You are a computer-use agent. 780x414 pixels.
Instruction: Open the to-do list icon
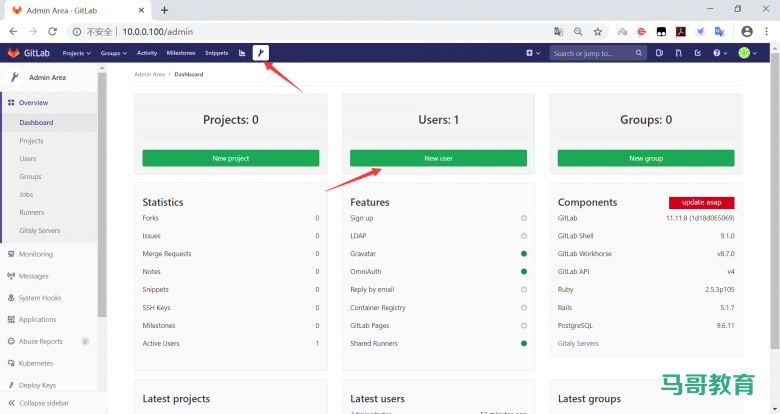point(698,53)
